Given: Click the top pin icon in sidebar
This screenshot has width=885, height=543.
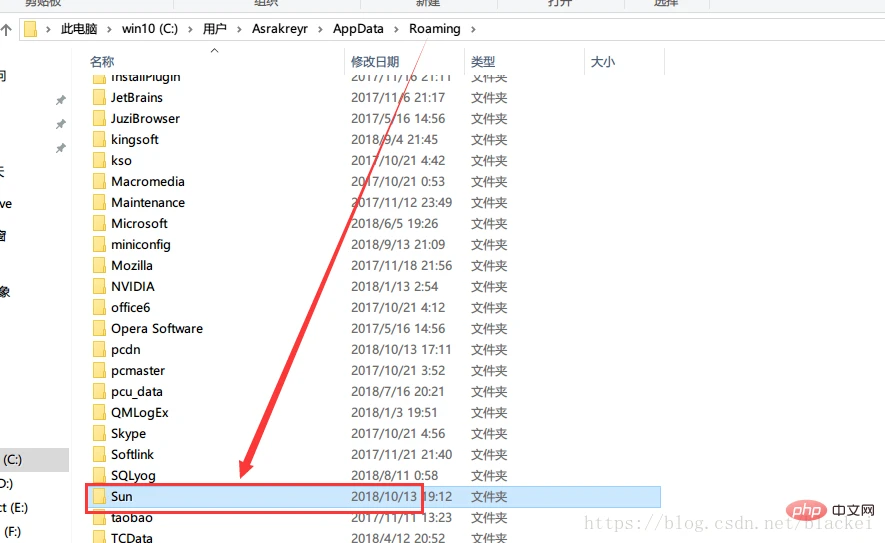Looking at the screenshot, I should pos(60,100).
